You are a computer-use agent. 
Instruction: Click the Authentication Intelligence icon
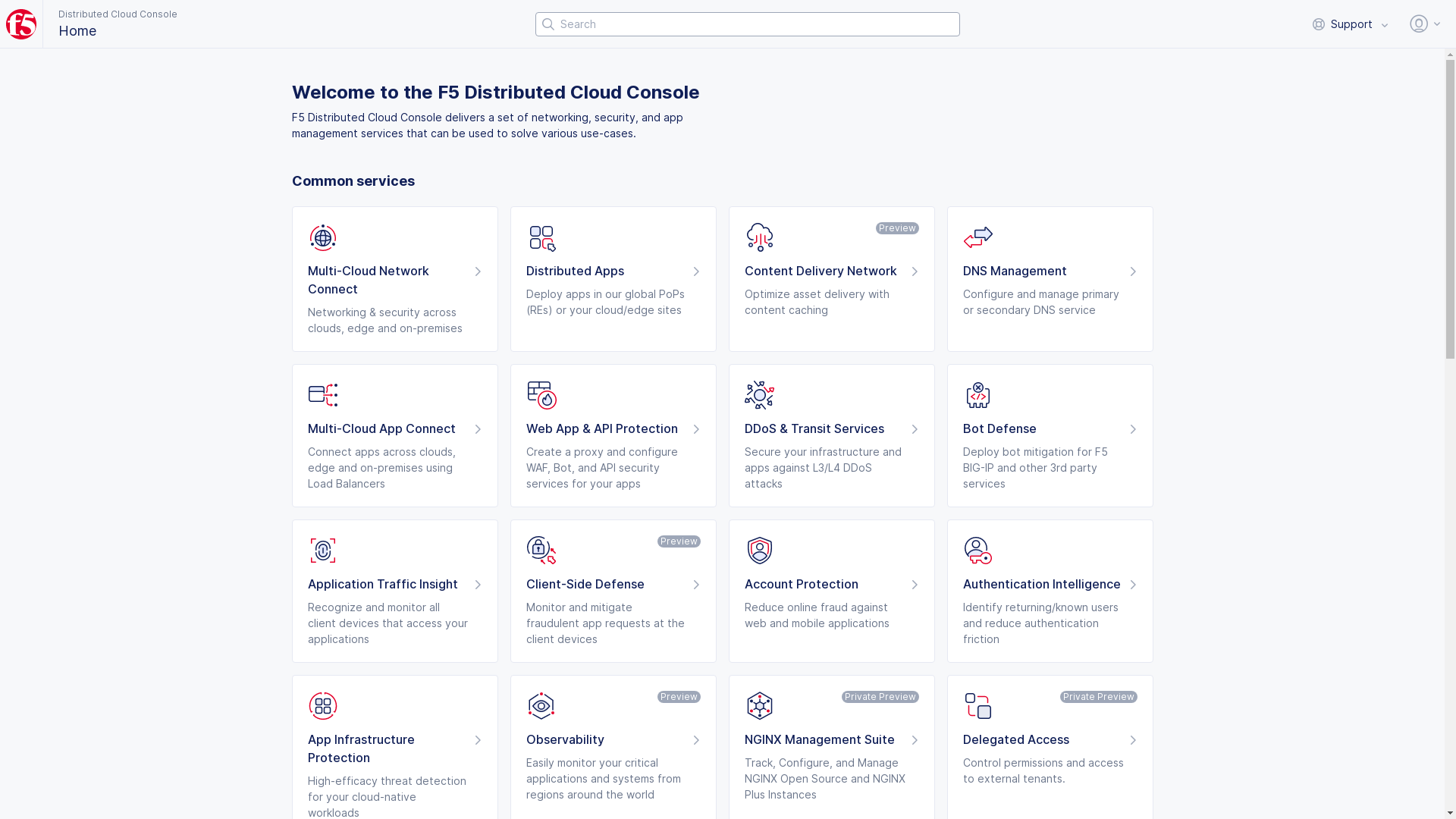977,550
